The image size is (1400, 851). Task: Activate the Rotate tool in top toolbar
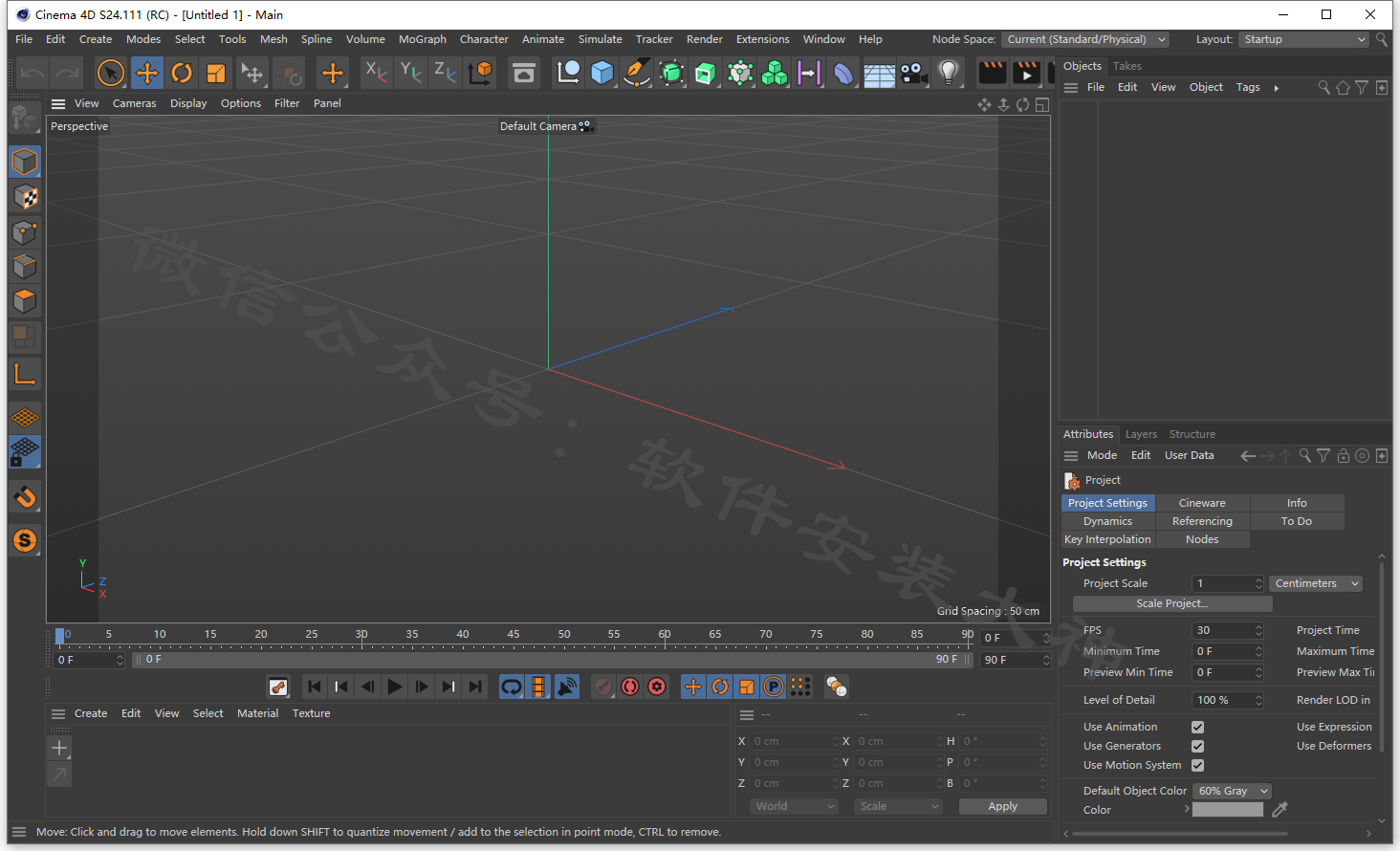point(182,73)
